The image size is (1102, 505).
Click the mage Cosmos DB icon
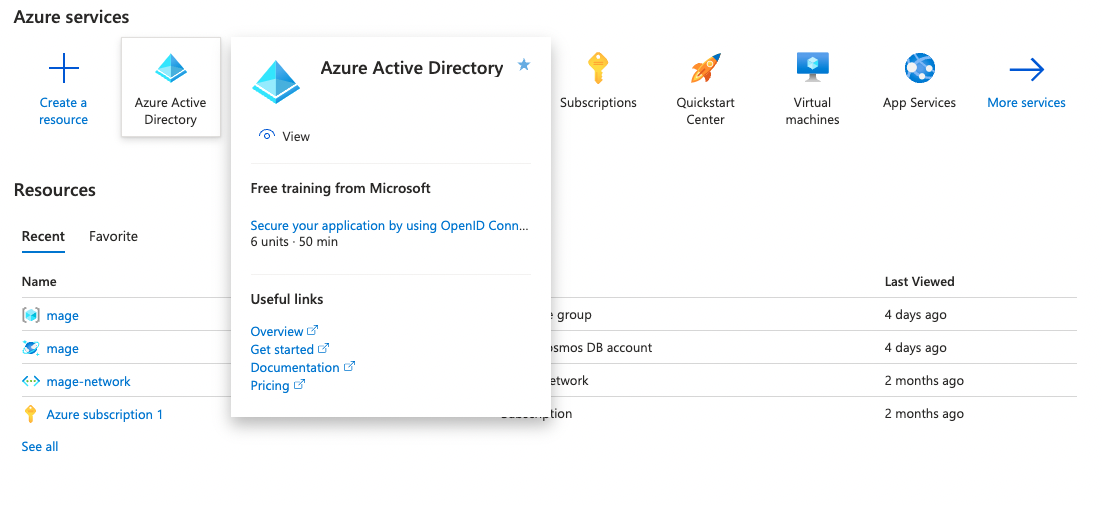(31, 348)
